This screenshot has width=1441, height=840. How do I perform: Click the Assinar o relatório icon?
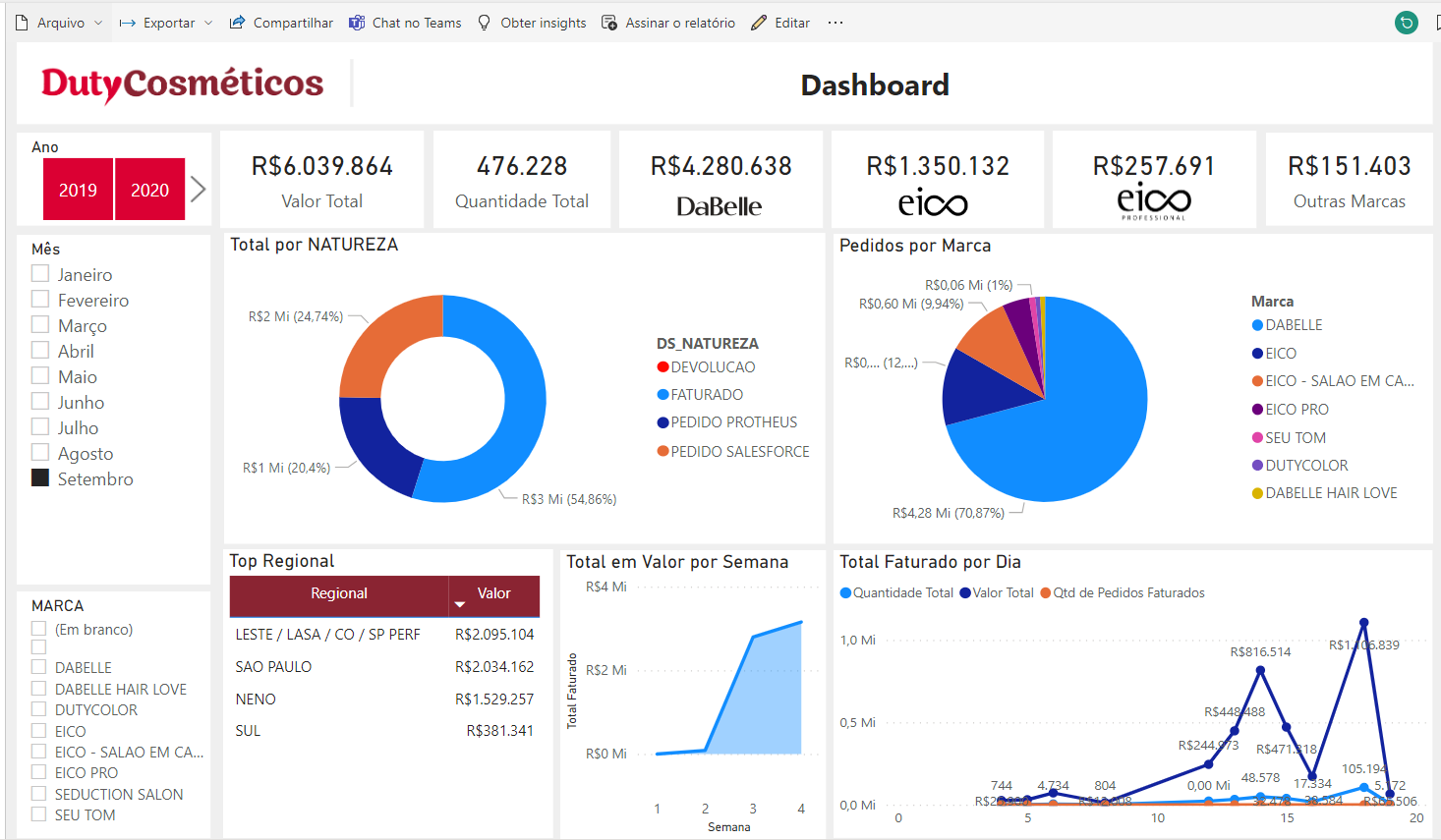609,23
